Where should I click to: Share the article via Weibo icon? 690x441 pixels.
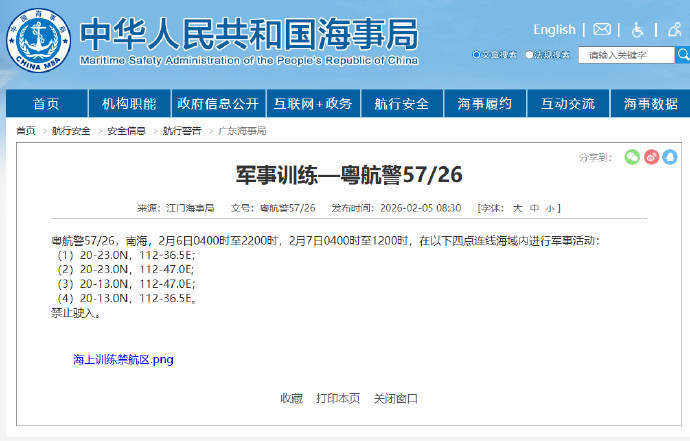(x=651, y=157)
